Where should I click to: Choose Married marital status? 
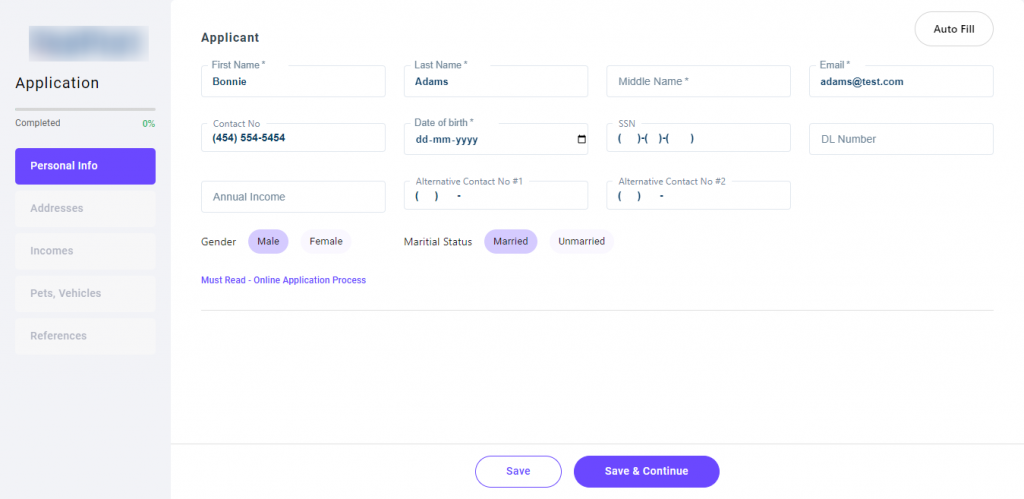510,241
